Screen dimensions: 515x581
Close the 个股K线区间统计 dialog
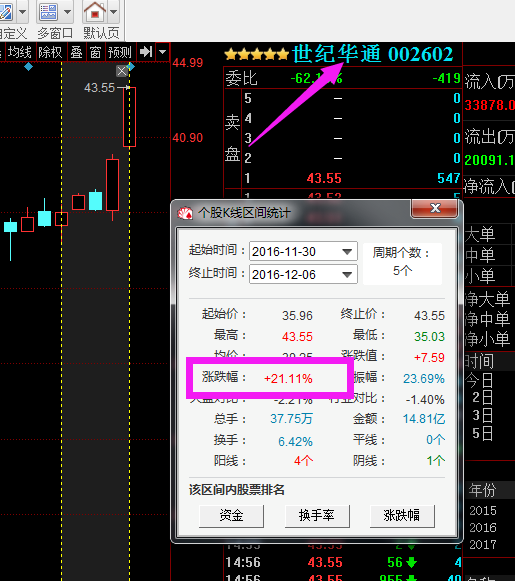[x=435, y=209]
